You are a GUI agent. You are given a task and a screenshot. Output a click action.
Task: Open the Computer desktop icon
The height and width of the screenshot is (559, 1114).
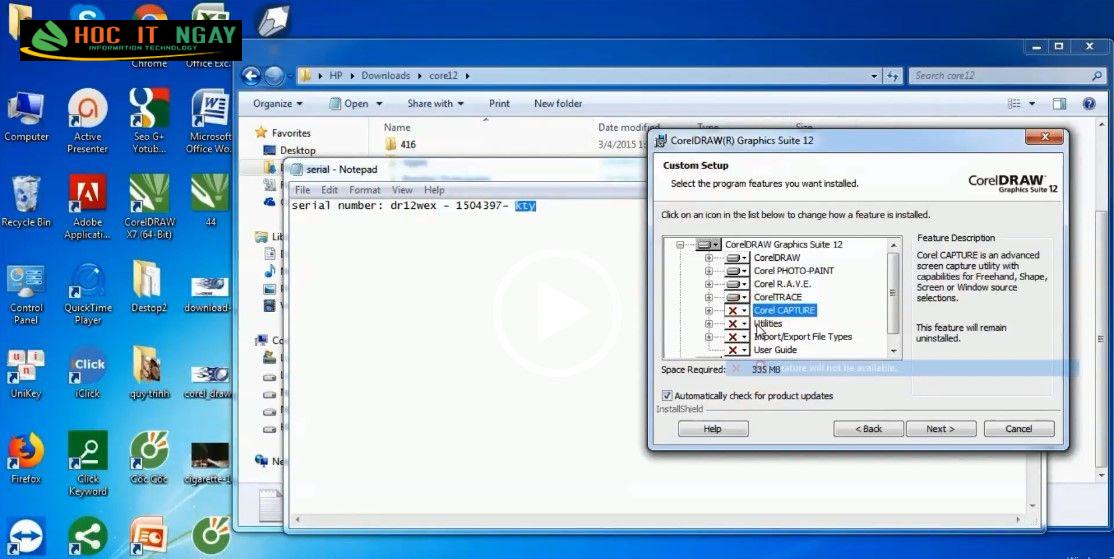click(26, 115)
